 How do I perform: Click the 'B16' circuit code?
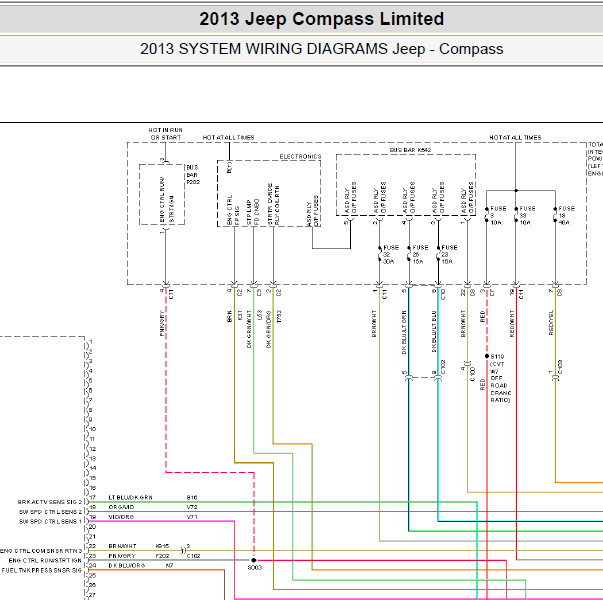[x=192, y=497]
